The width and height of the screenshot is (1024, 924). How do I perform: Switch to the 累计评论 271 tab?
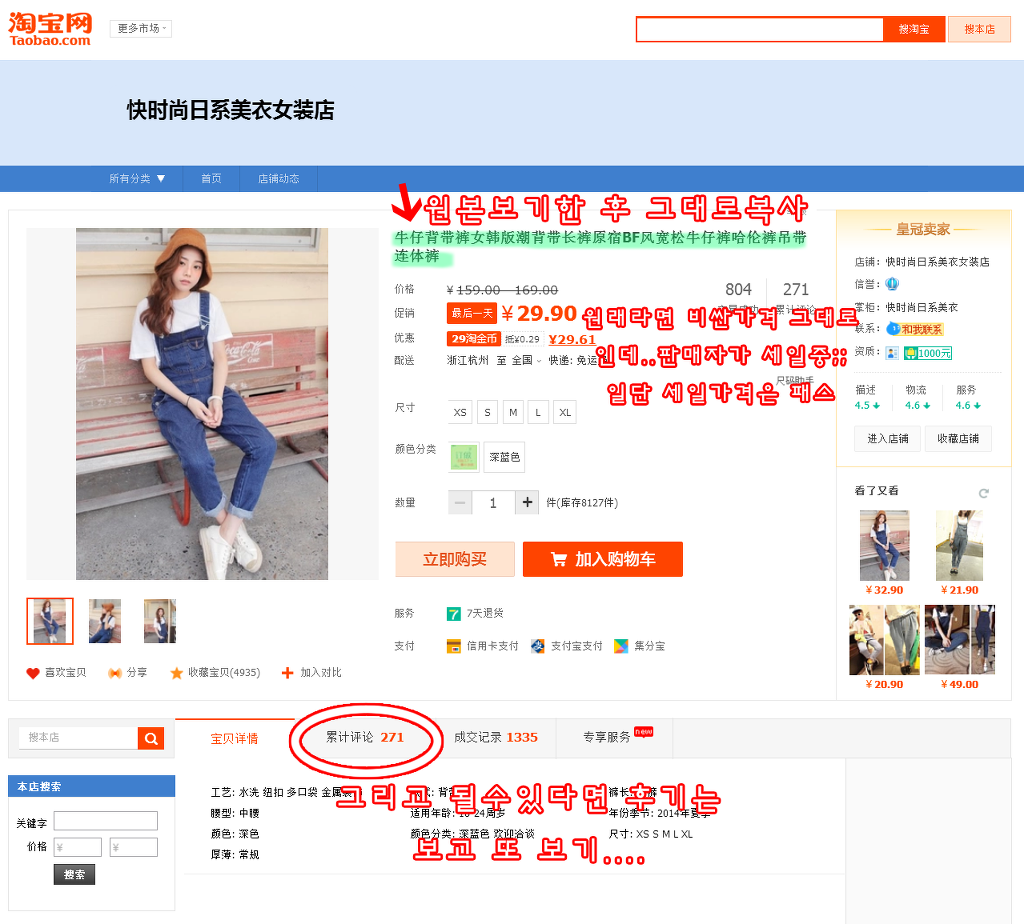click(x=365, y=737)
